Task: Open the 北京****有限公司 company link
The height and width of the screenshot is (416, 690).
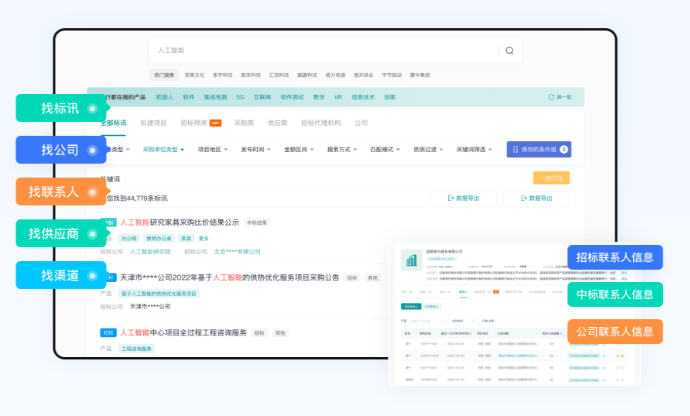Action: point(237,251)
